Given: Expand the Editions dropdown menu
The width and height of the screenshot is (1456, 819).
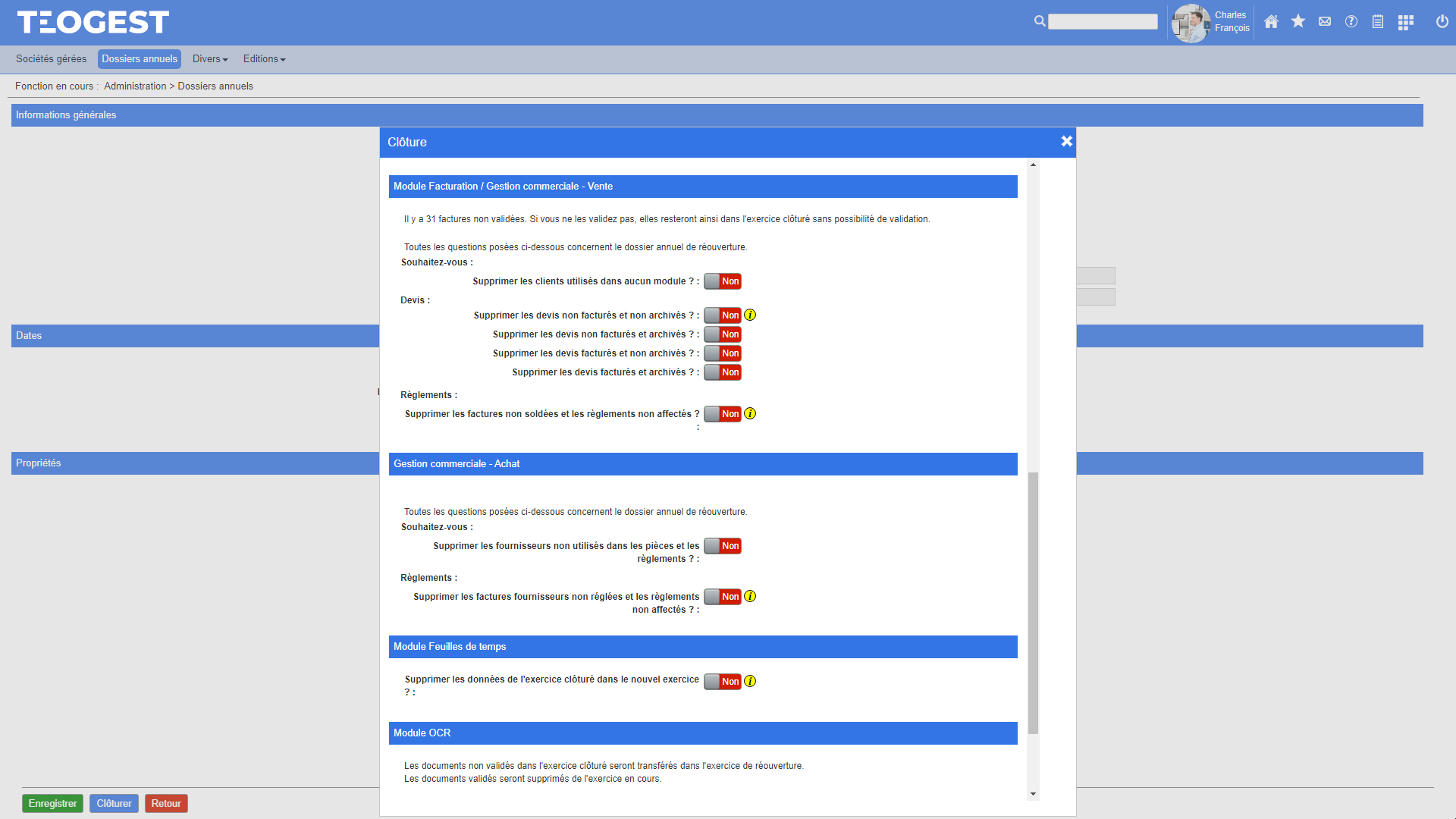Looking at the screenshot, I should [264, 59].
